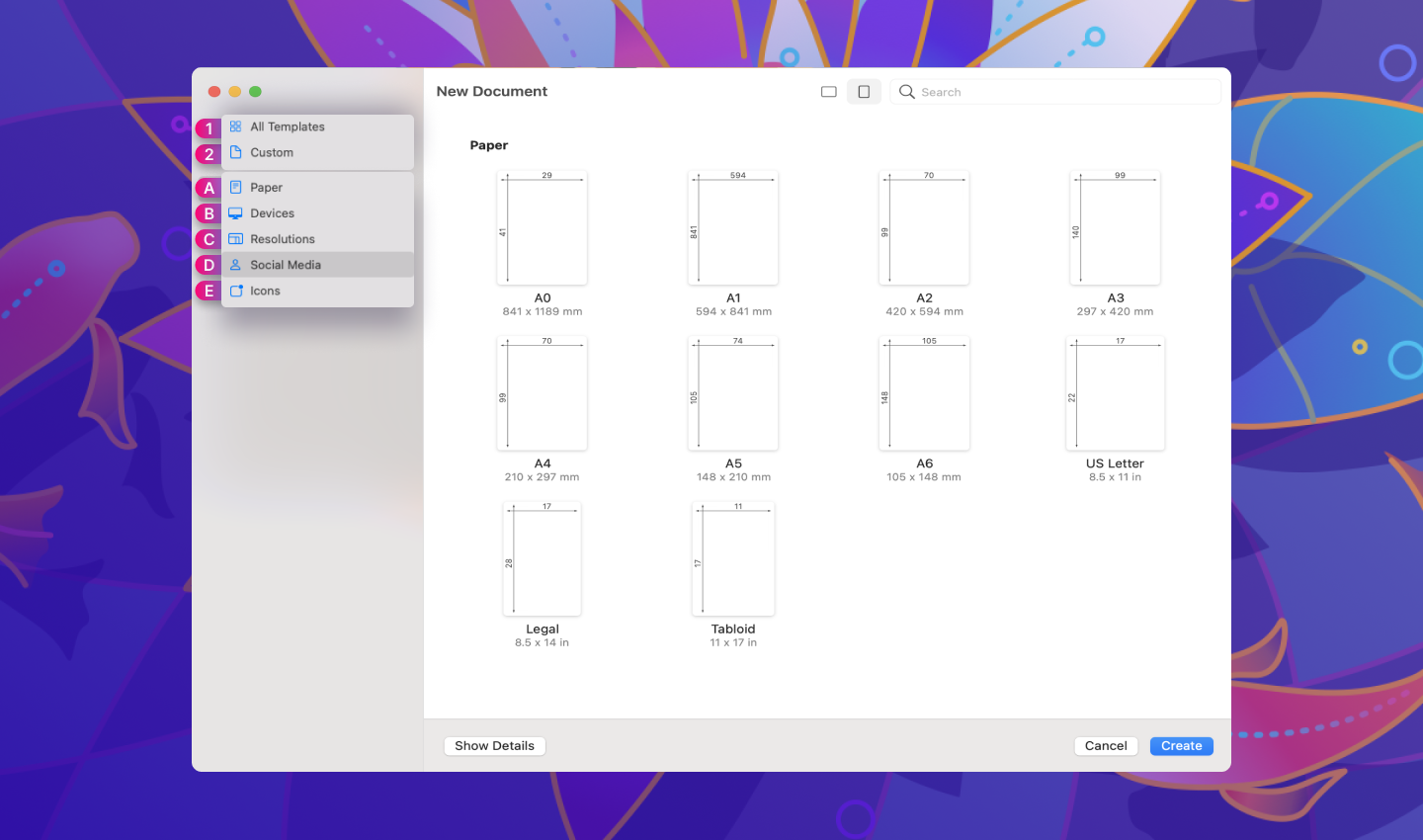Viewport: 1423px width, 840px height.
Task: Click the '8.5 x 11 in' size text
Action: (1115, 477)
